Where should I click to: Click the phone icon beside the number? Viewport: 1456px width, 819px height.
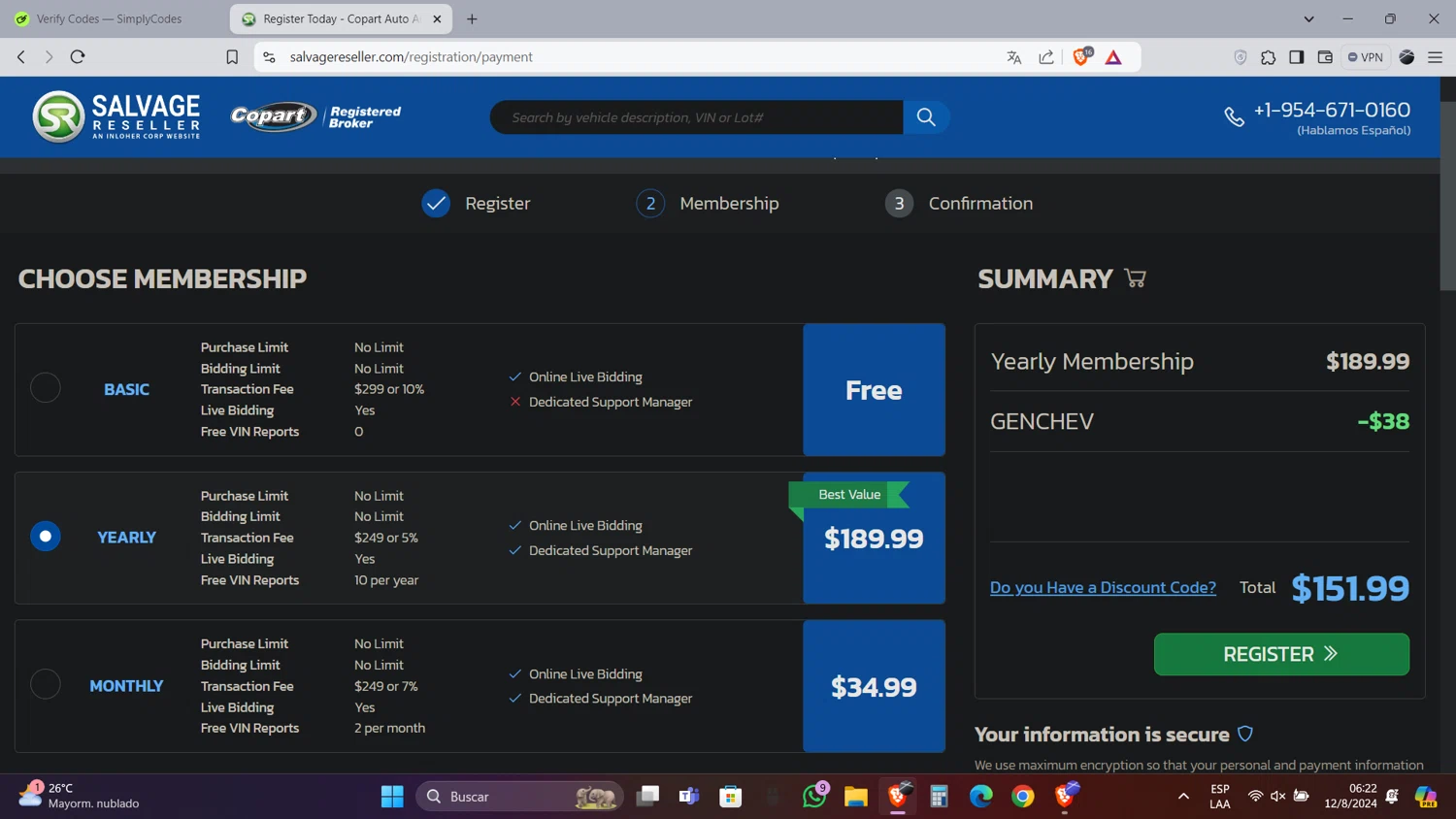[1234, 117]
